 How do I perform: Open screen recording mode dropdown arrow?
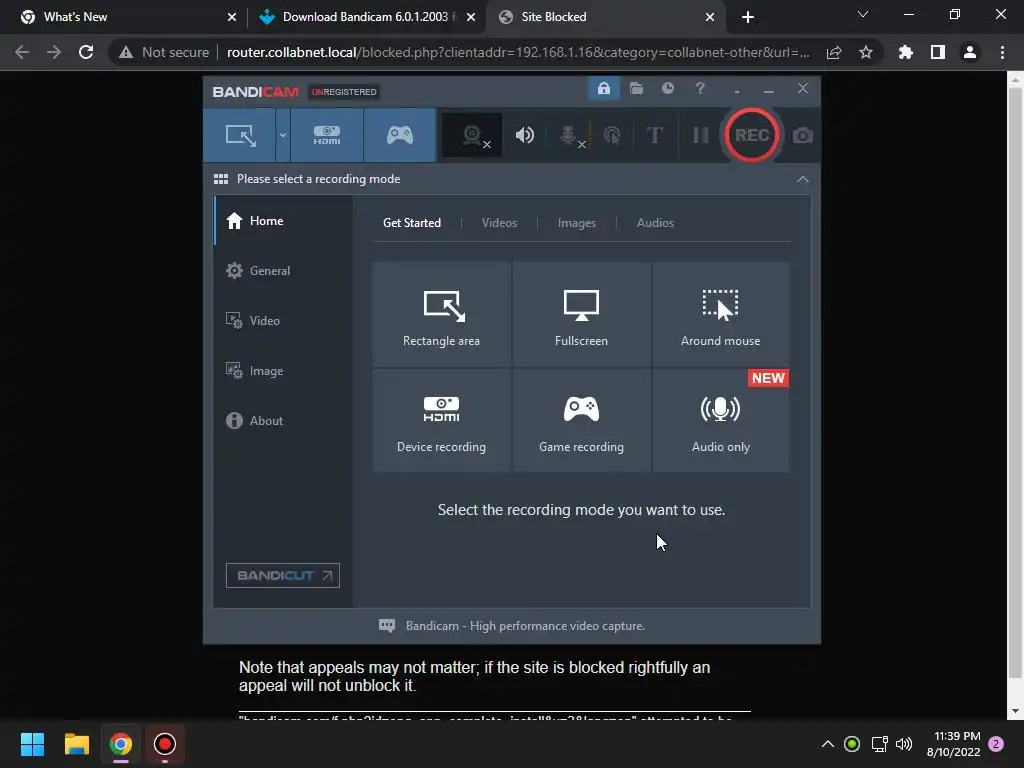[x=282, y=135]
